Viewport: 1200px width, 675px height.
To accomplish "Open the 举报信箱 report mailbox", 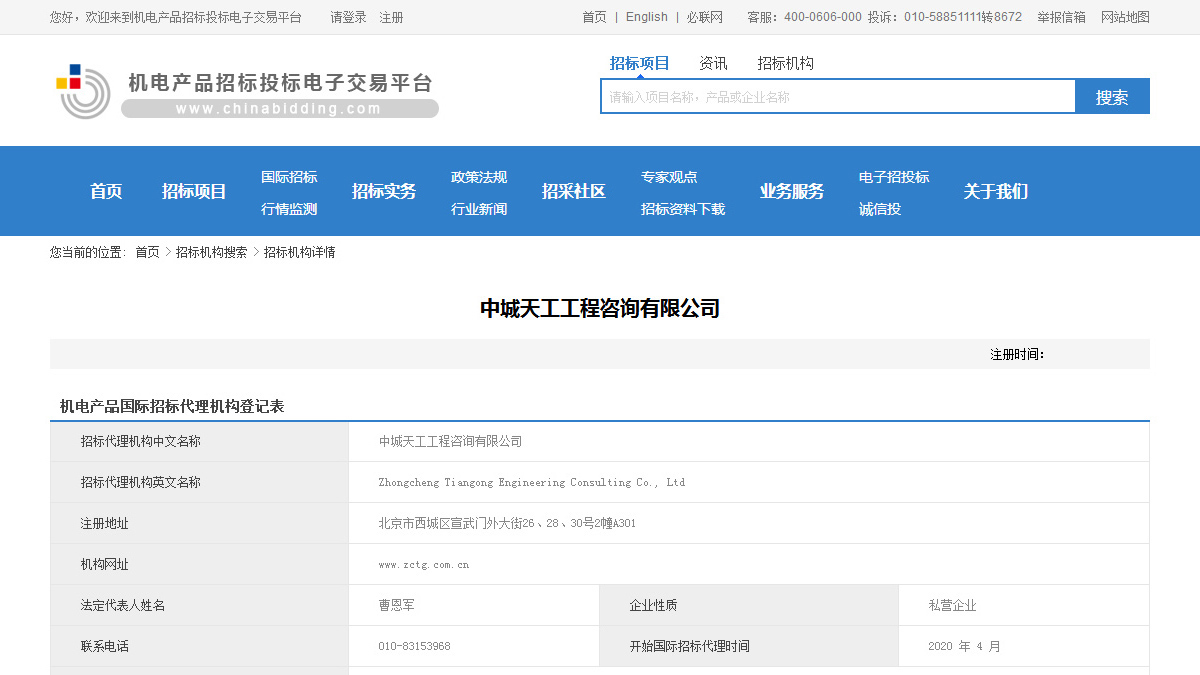I will point(1059,17).
